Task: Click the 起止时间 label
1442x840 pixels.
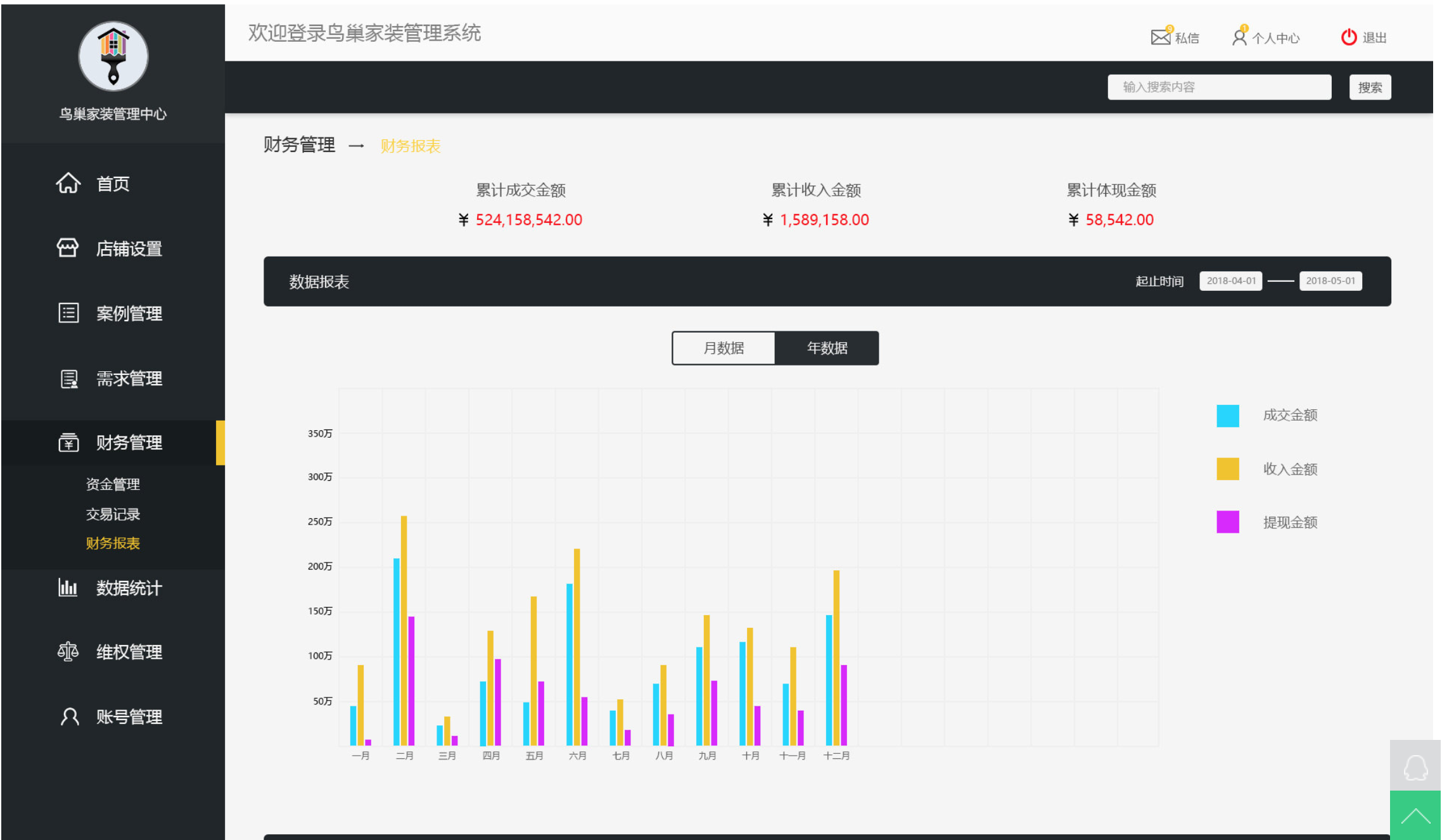Action: point(1159,281)
